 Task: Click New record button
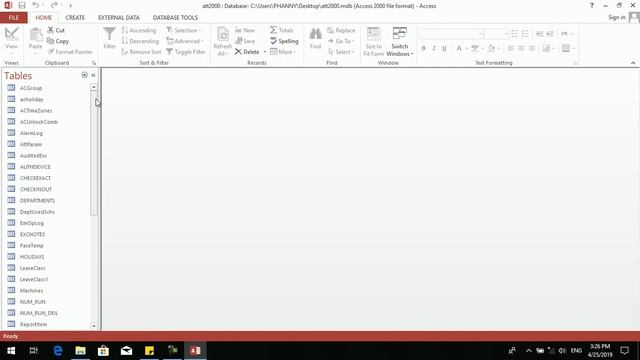[245, 30]
